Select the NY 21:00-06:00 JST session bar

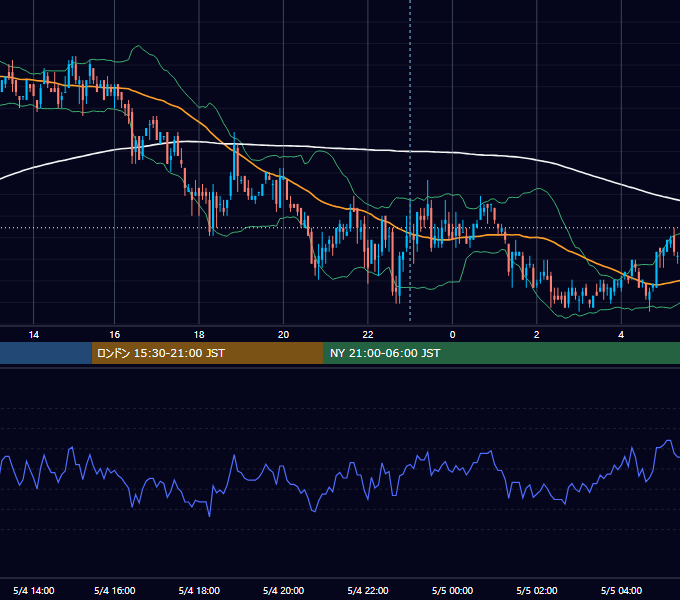(x=502, y=353)
